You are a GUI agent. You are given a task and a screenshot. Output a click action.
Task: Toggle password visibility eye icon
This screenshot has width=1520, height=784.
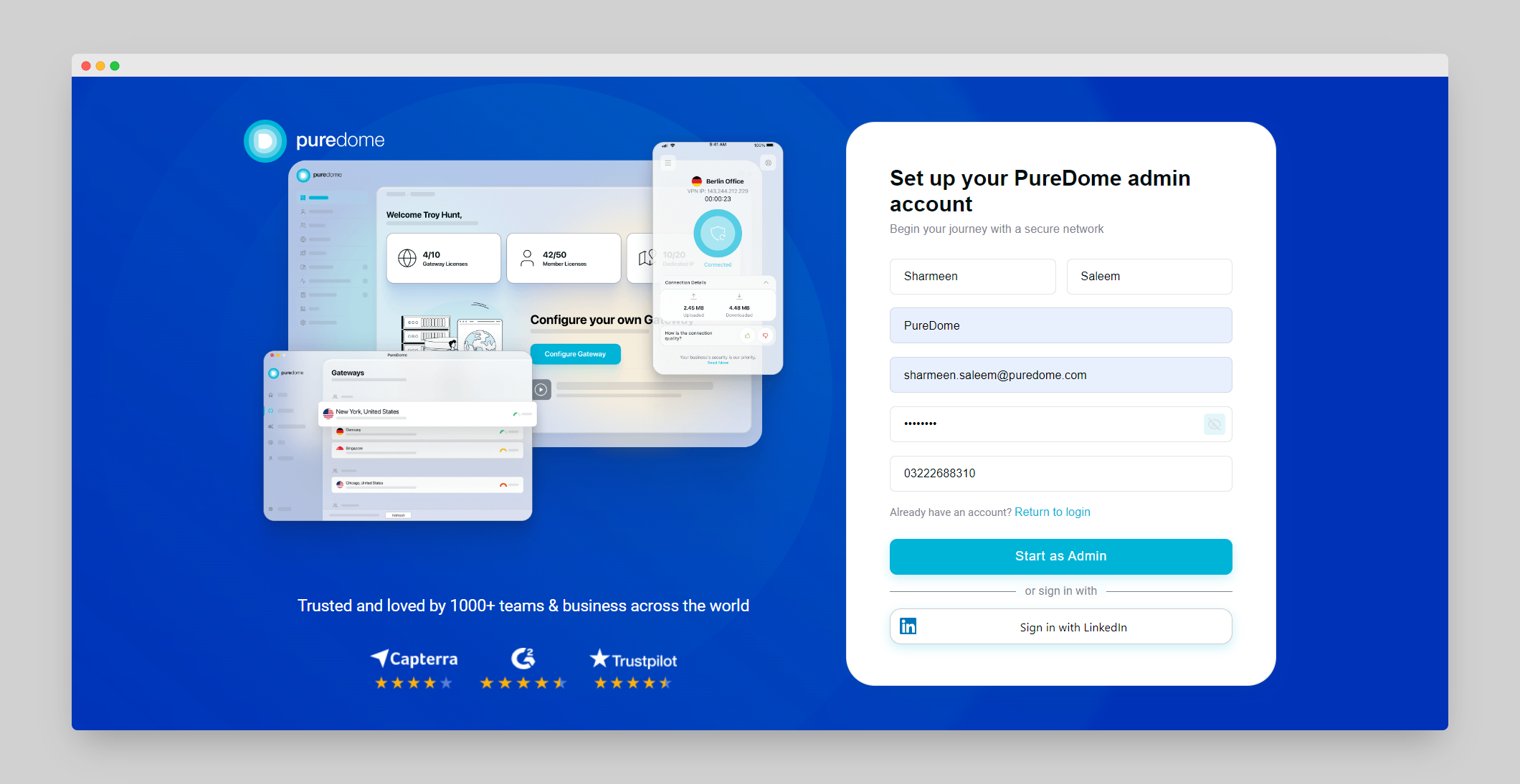pyautogui.click(x=1214, y=424)
